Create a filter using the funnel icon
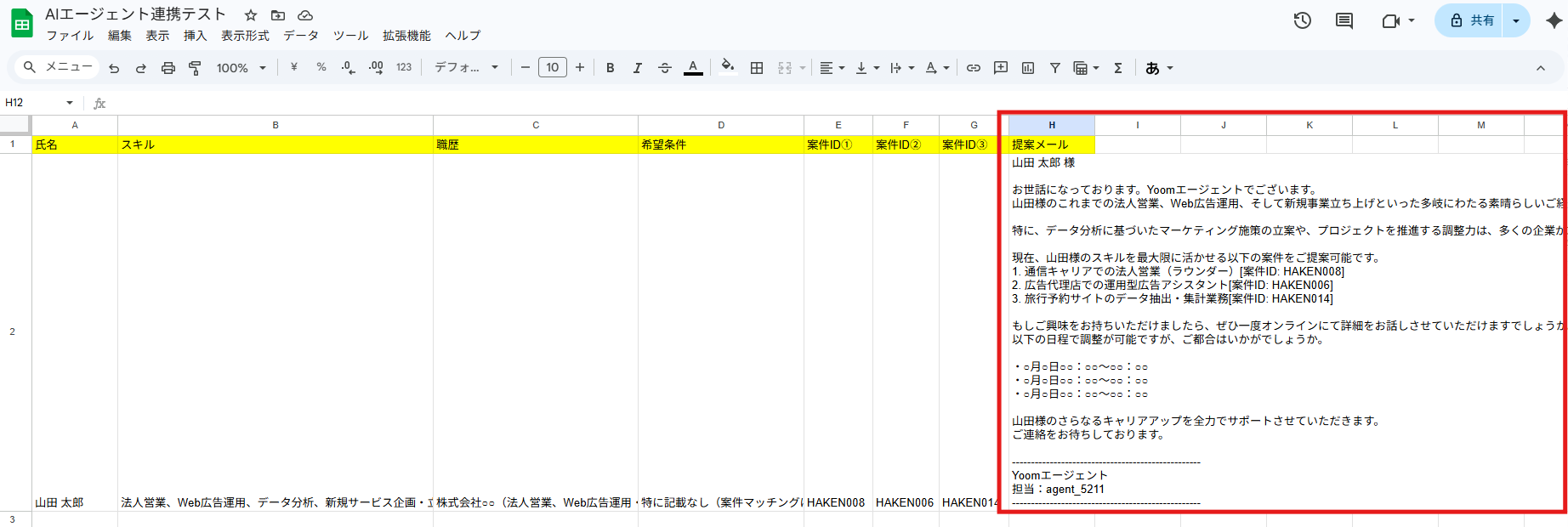The image size is (1568, 527). [x=1054, y=68]
